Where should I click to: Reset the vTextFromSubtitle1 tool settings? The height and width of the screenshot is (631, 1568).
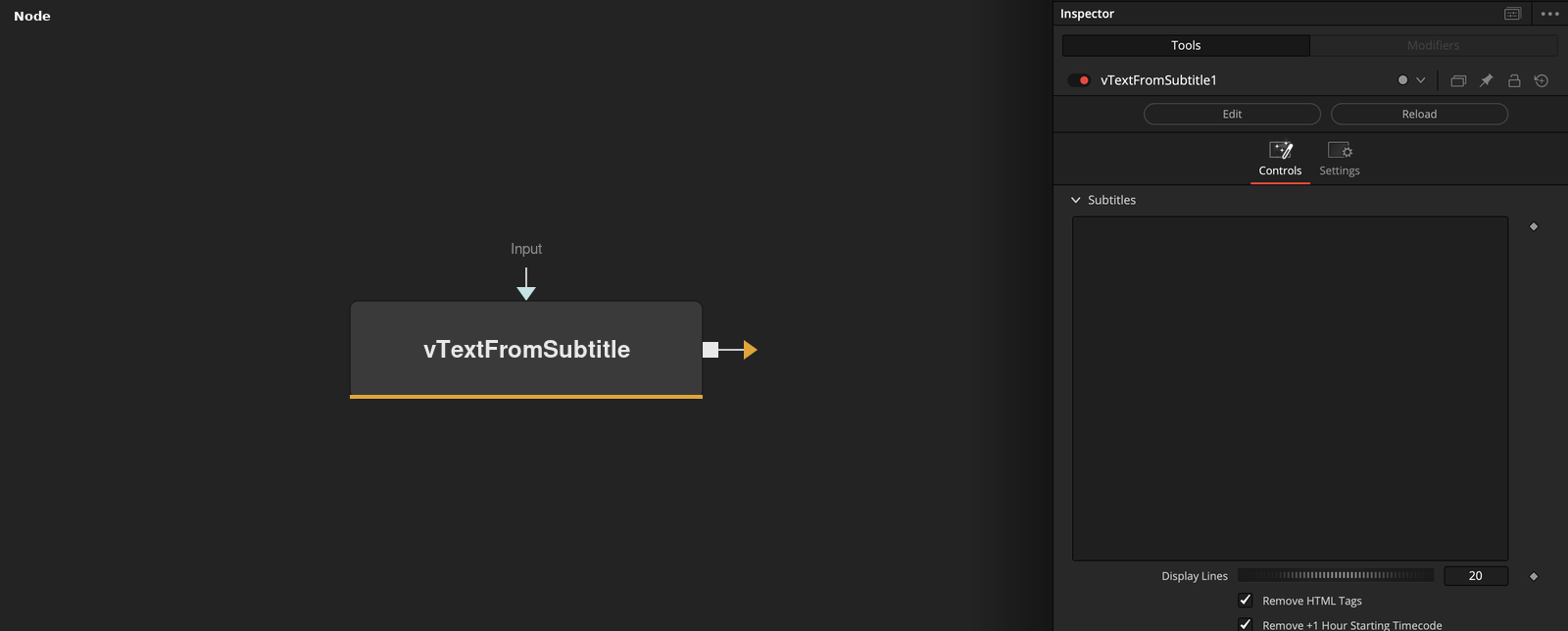coord(1542,80)
